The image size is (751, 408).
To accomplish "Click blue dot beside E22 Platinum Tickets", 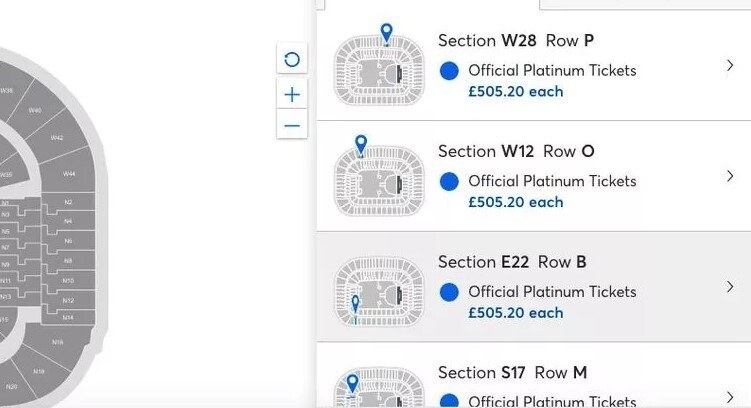I will pyautogui.click(x=449, y=292).
